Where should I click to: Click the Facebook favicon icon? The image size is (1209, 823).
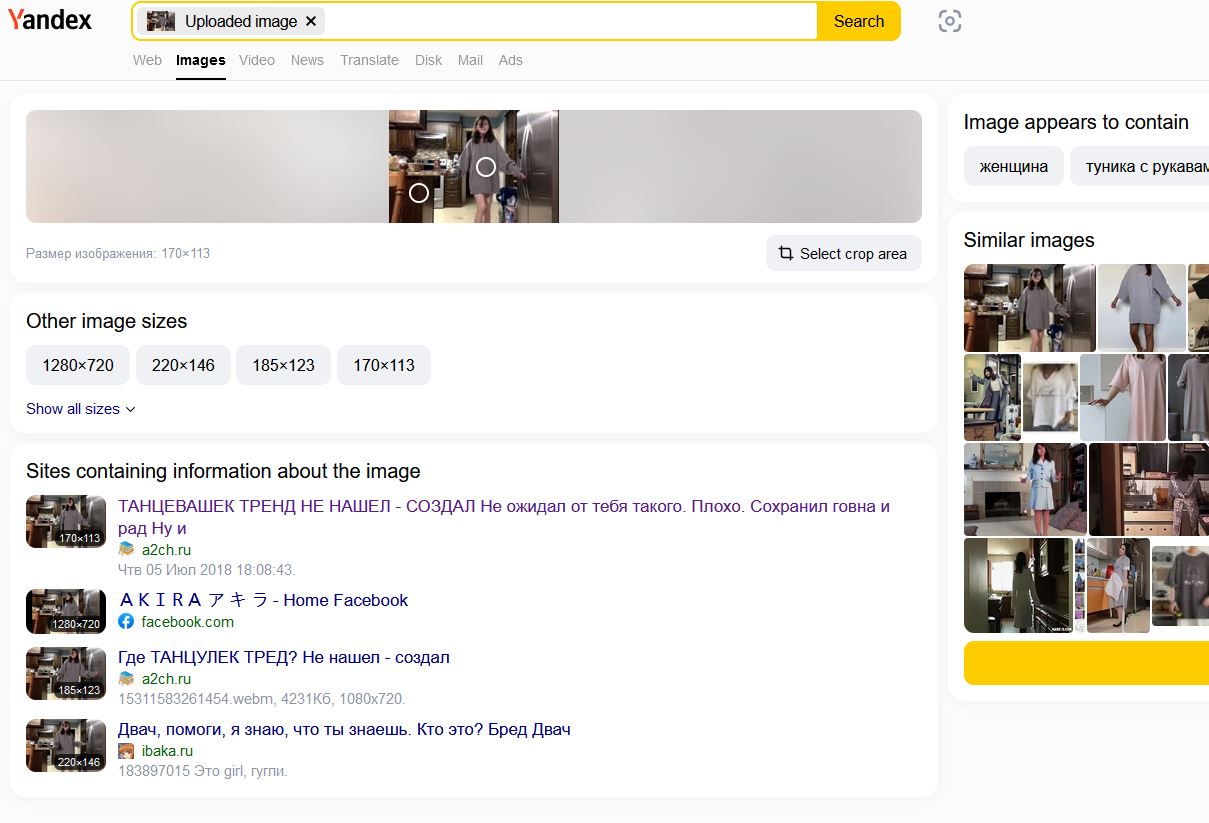tap(126, 622)
